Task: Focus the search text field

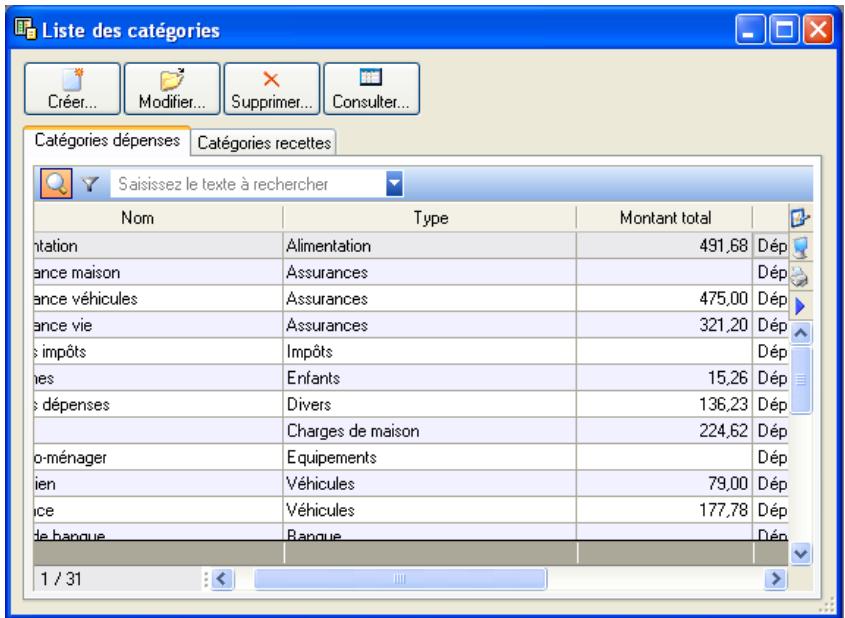Action: point(248,184)
